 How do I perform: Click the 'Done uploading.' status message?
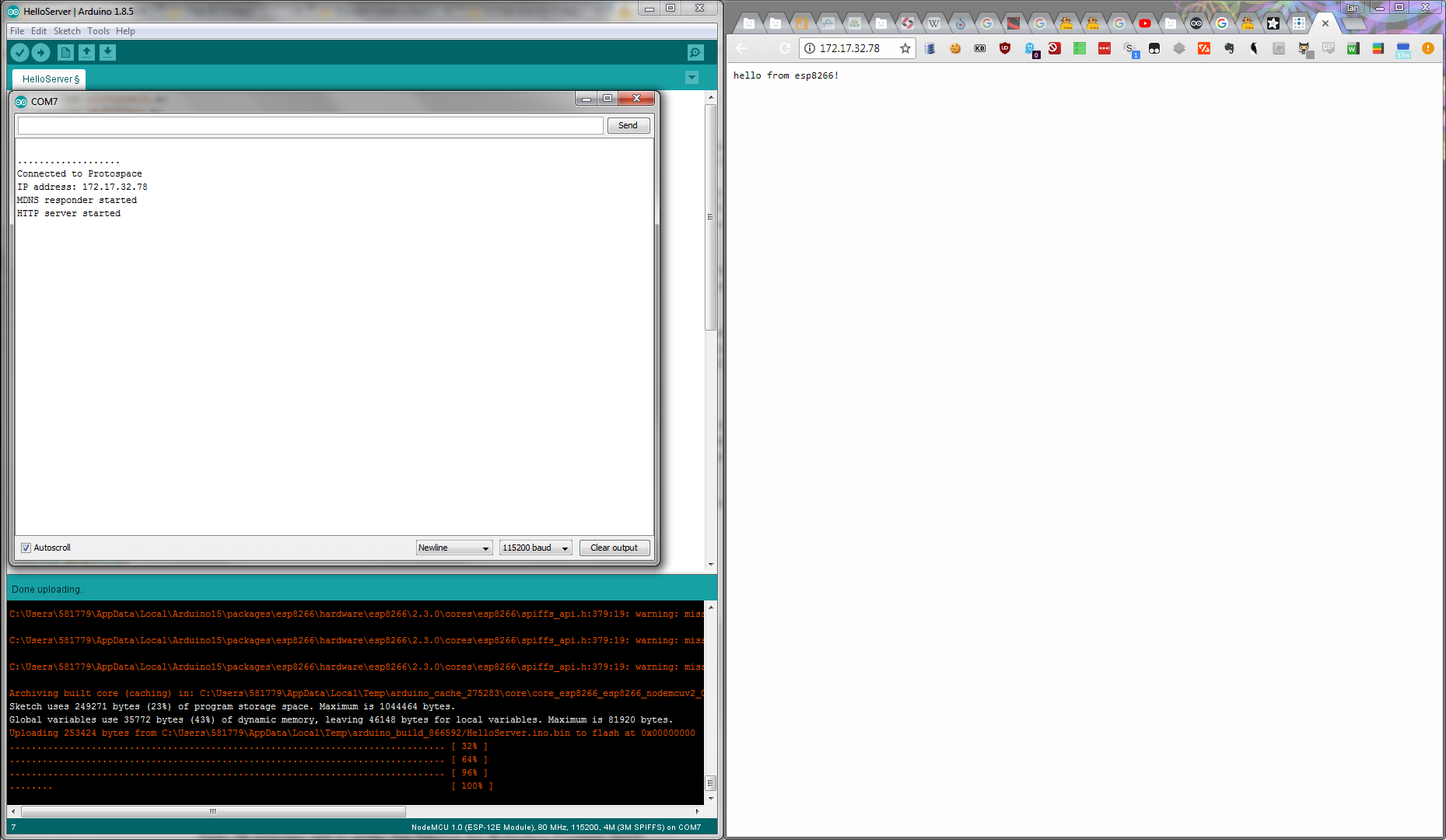(47, 590)
